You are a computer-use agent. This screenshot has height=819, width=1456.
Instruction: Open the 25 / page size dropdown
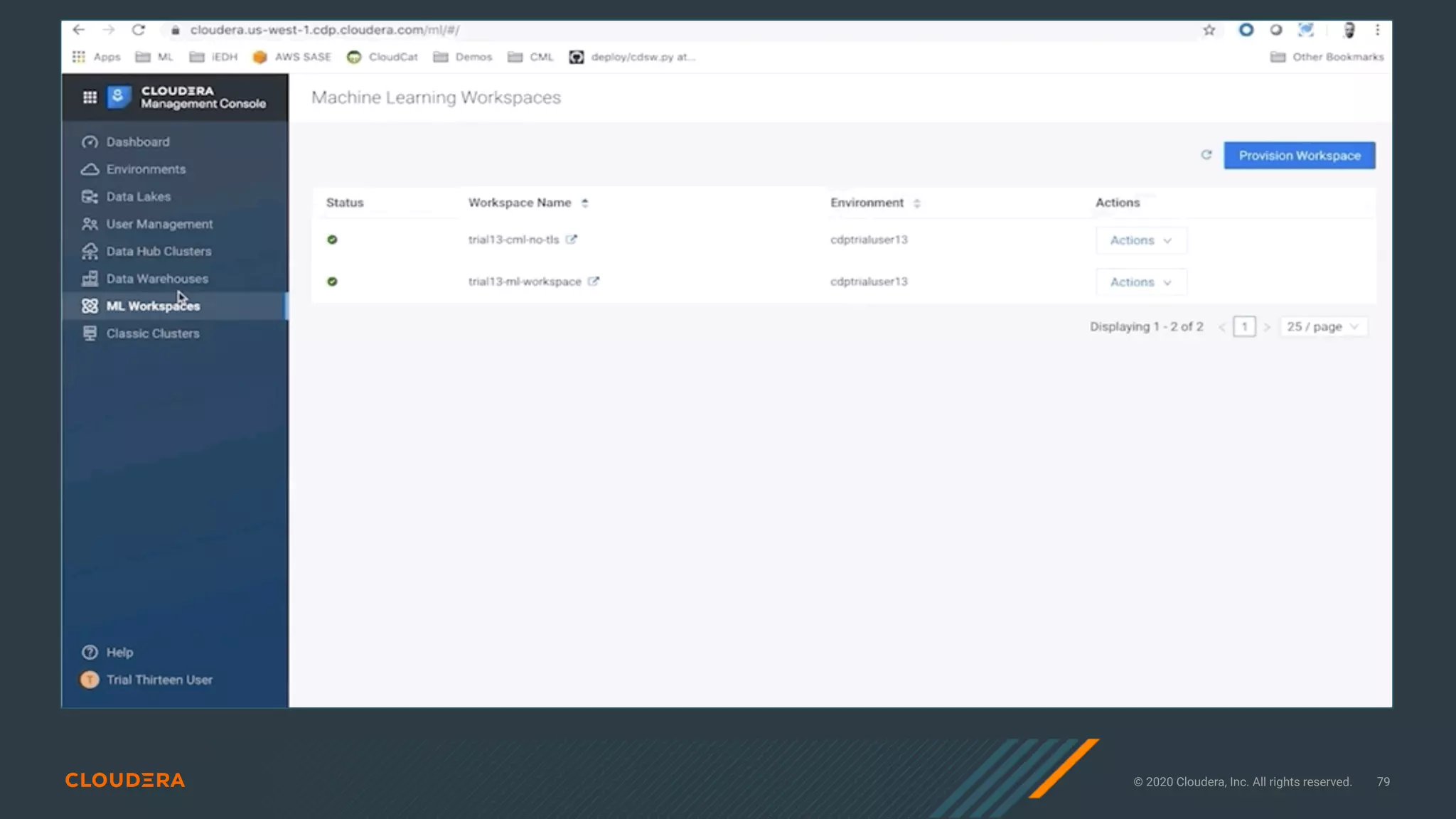click(x=1322, y=326)
